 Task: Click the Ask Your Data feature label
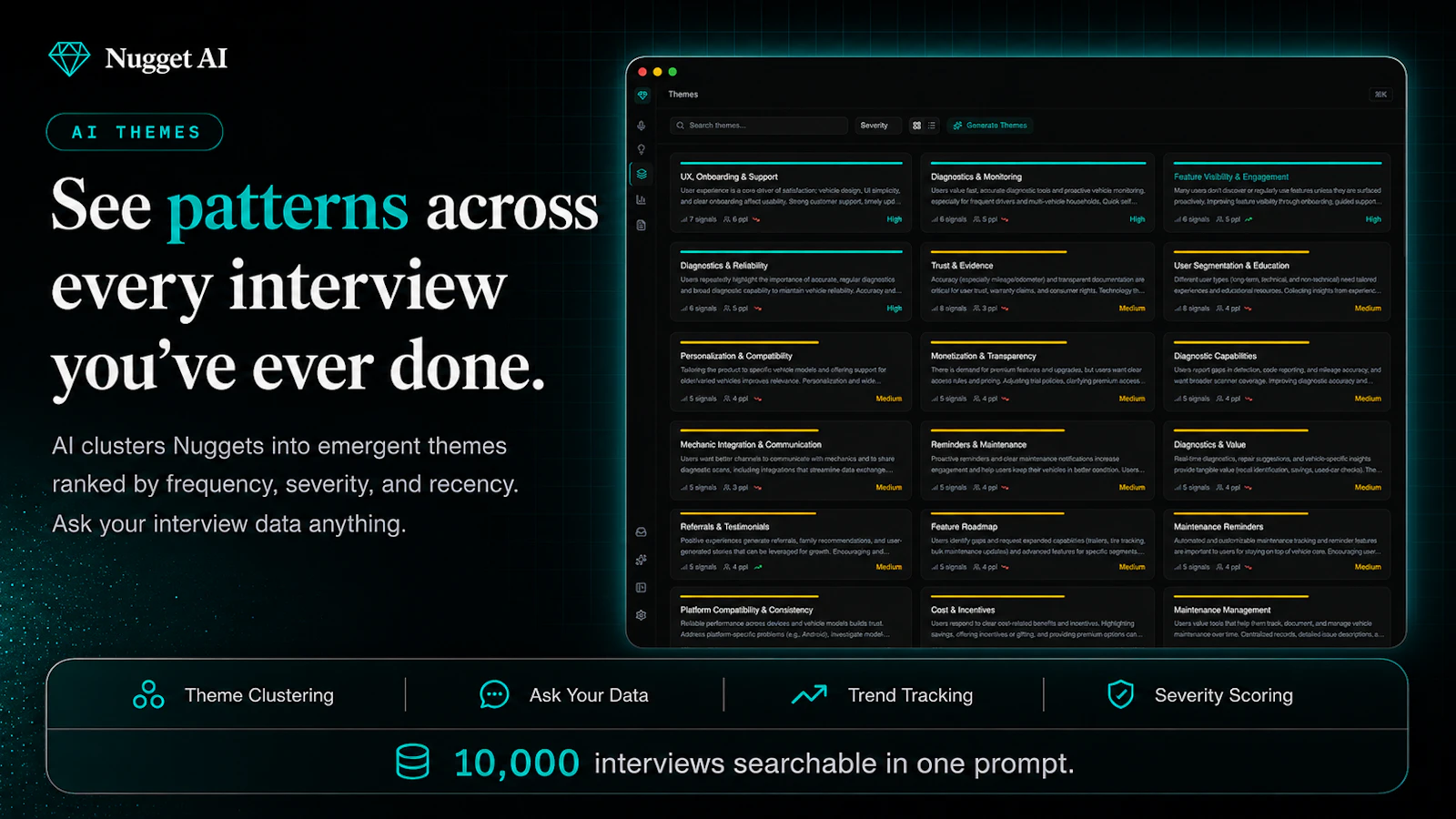point(589,695)
